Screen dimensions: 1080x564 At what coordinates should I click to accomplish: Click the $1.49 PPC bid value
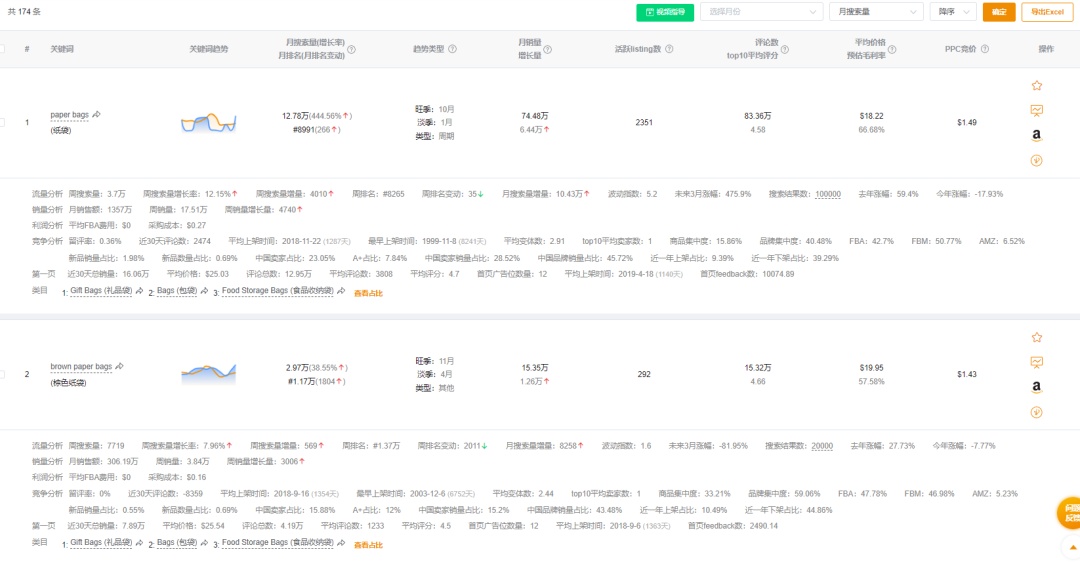pos(966,123)
